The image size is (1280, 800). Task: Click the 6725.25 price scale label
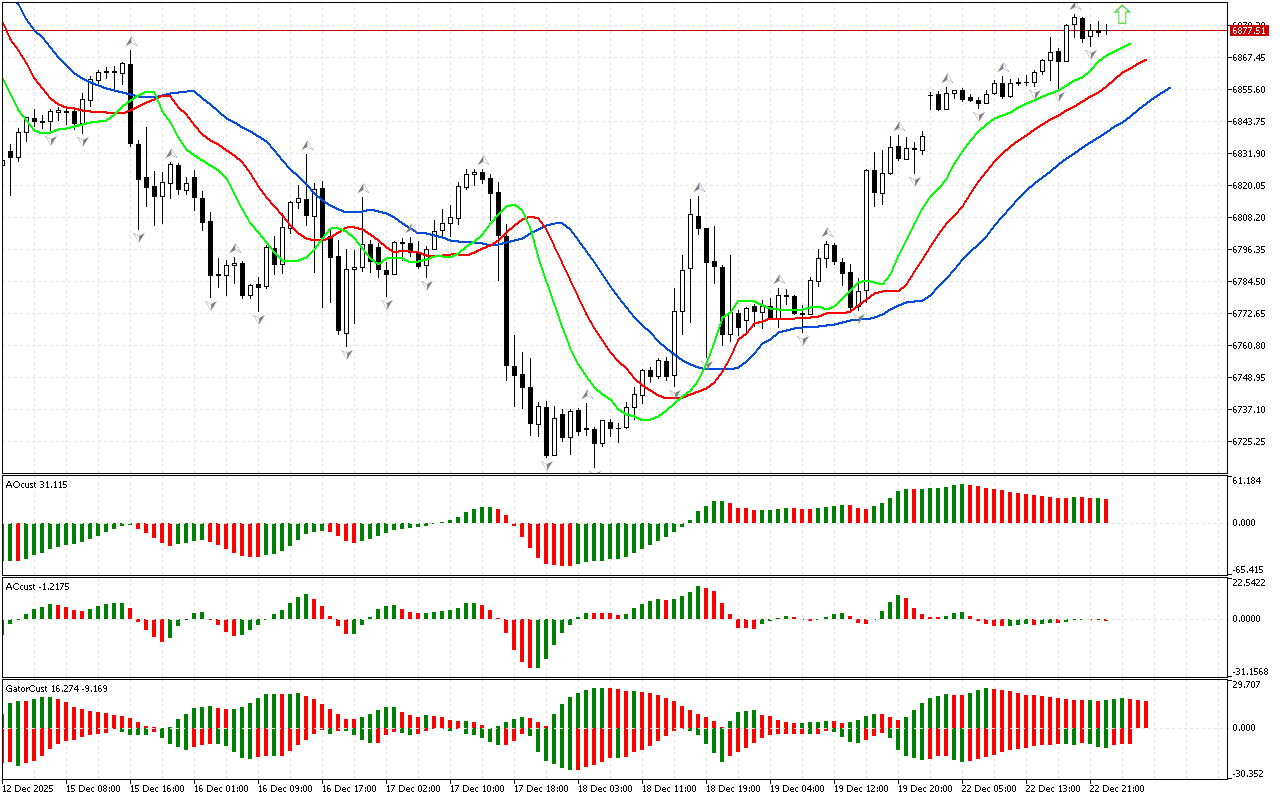point(1250,442)
